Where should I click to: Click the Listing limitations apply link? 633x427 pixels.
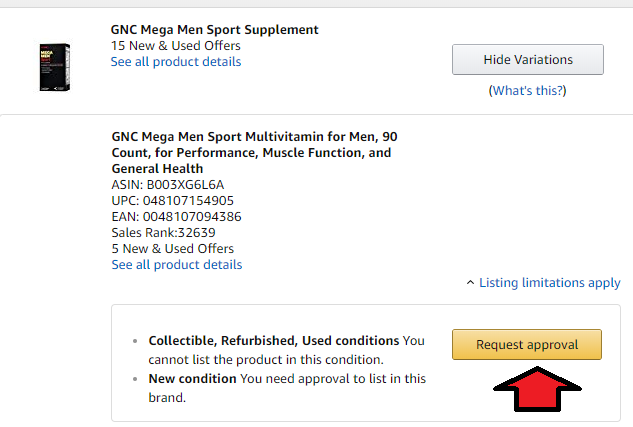(549, 283)
